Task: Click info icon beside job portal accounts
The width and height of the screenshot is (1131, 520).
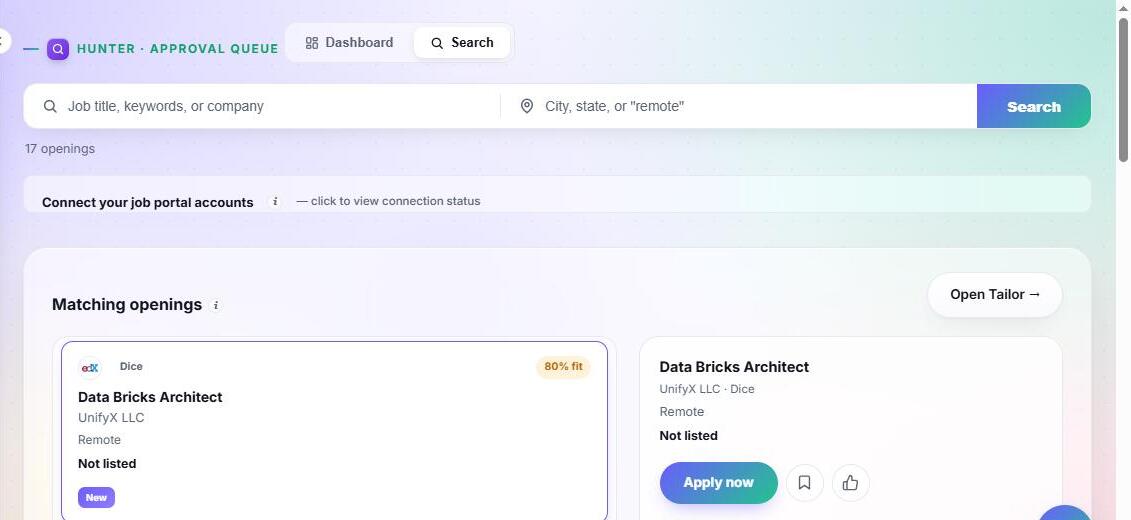Action: [x=274, y=202]
